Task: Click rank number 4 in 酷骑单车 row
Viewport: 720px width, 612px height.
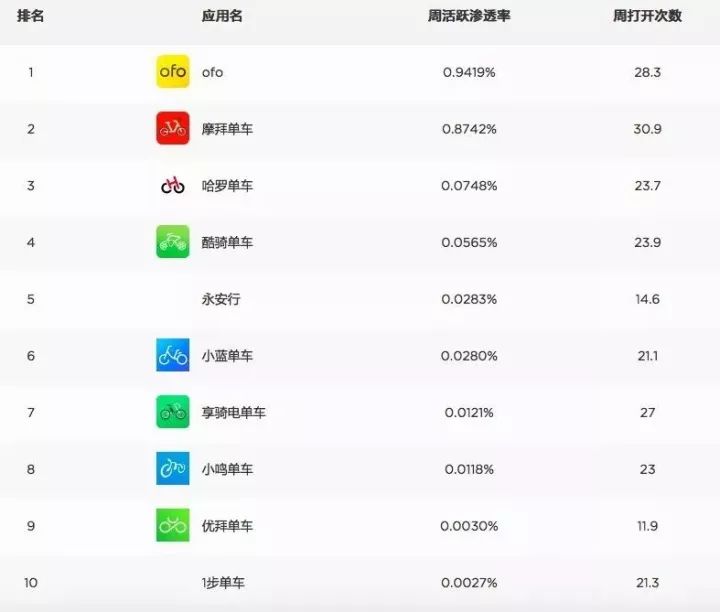Action: coord(31,242)
